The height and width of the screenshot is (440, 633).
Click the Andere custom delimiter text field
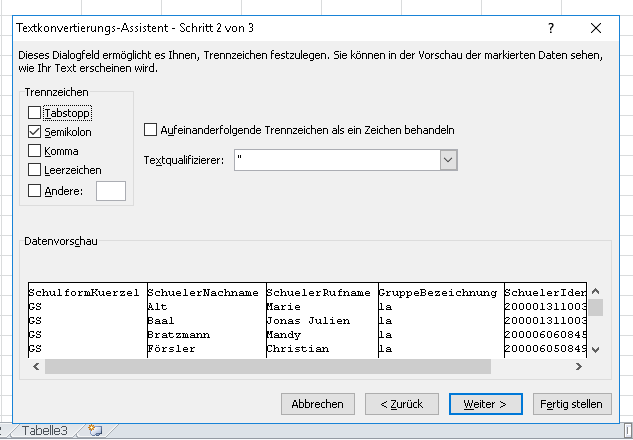pos(110,190)
